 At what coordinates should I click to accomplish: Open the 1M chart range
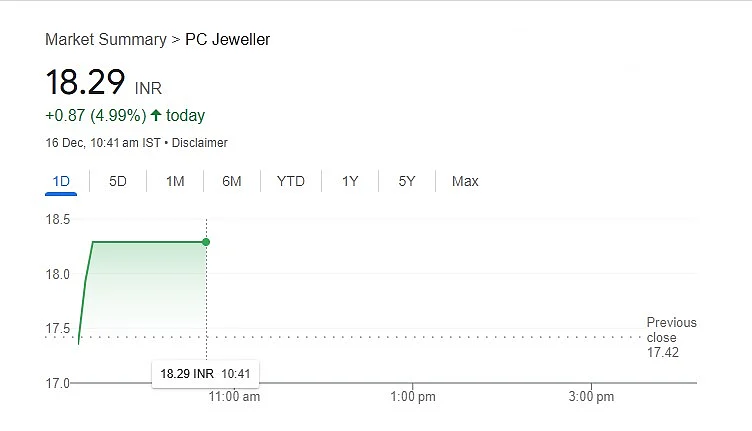[x=175, y=181]
